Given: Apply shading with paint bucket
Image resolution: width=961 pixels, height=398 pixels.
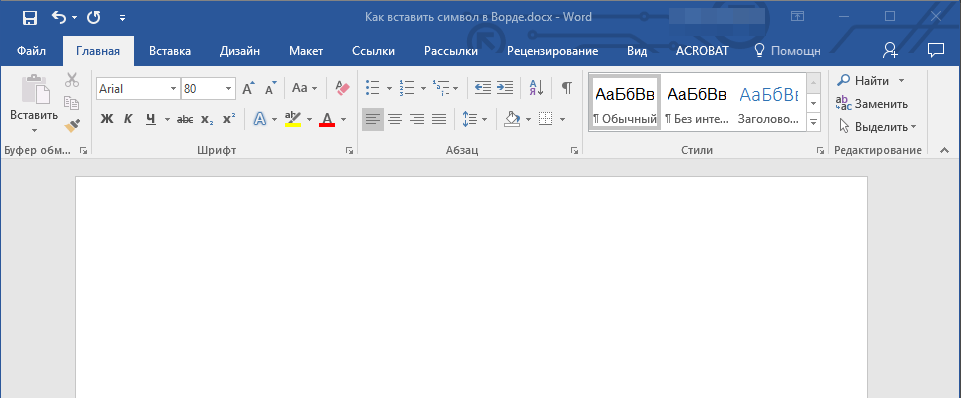Looking at the screenshot, I should tap(512, 119).
